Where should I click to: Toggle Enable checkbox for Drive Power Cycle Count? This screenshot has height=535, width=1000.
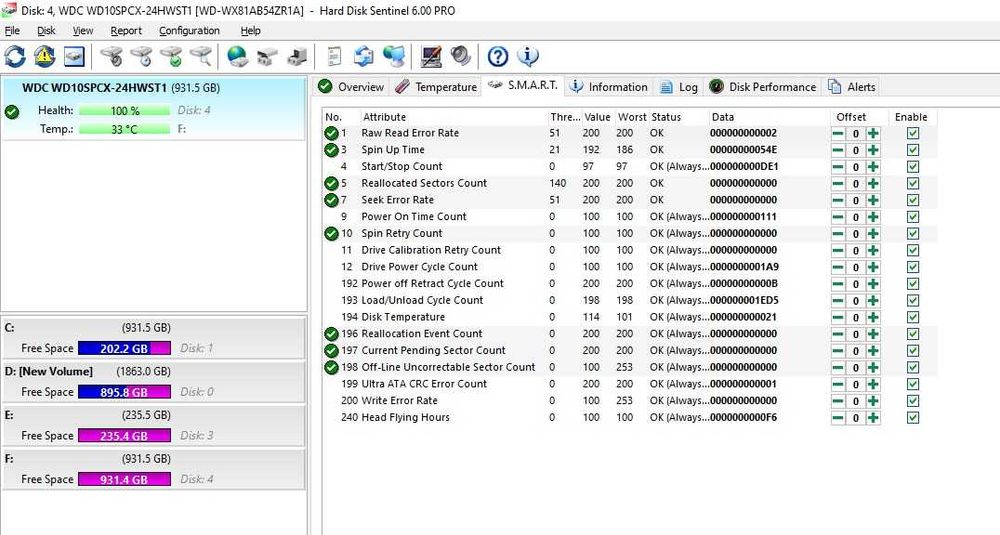click(913, 268)
